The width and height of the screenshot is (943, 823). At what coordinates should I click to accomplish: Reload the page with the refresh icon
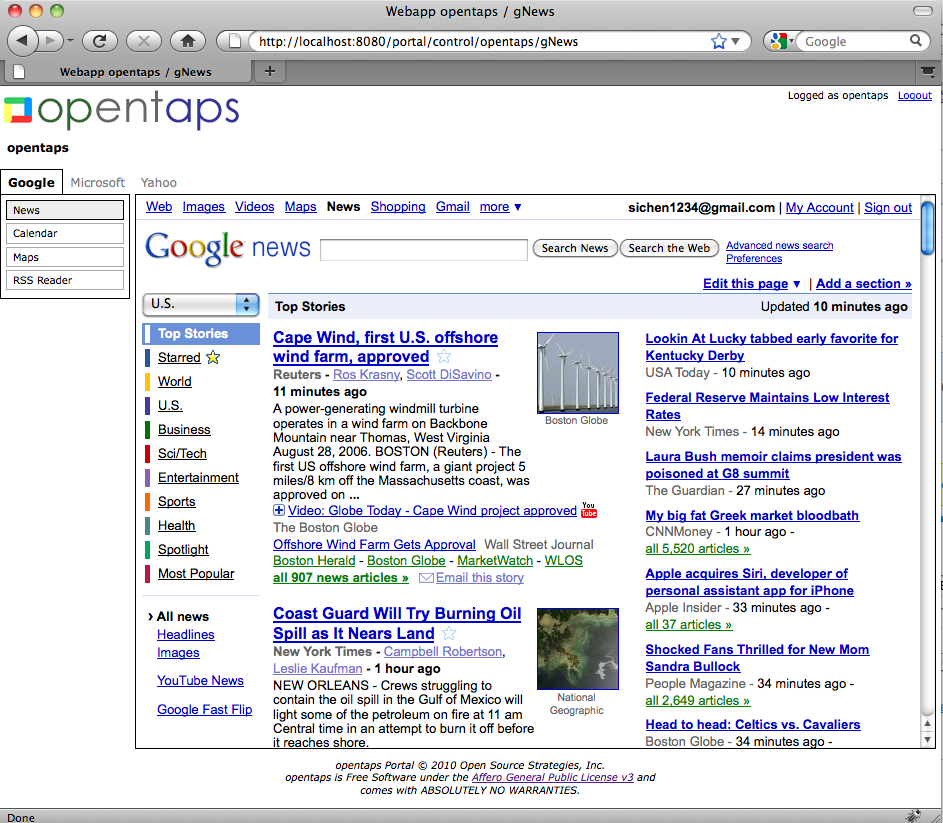[100, 41]
